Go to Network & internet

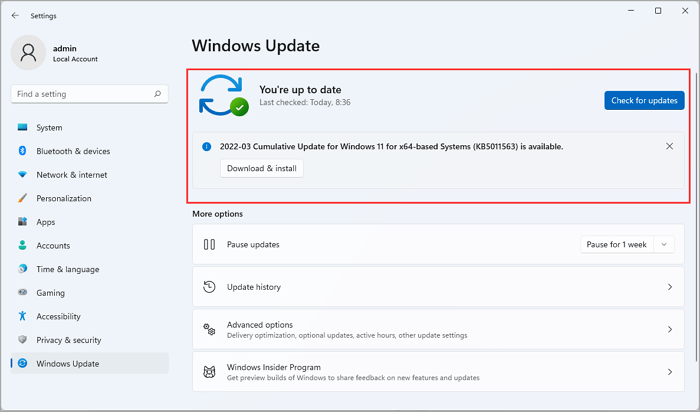point(90,175)
